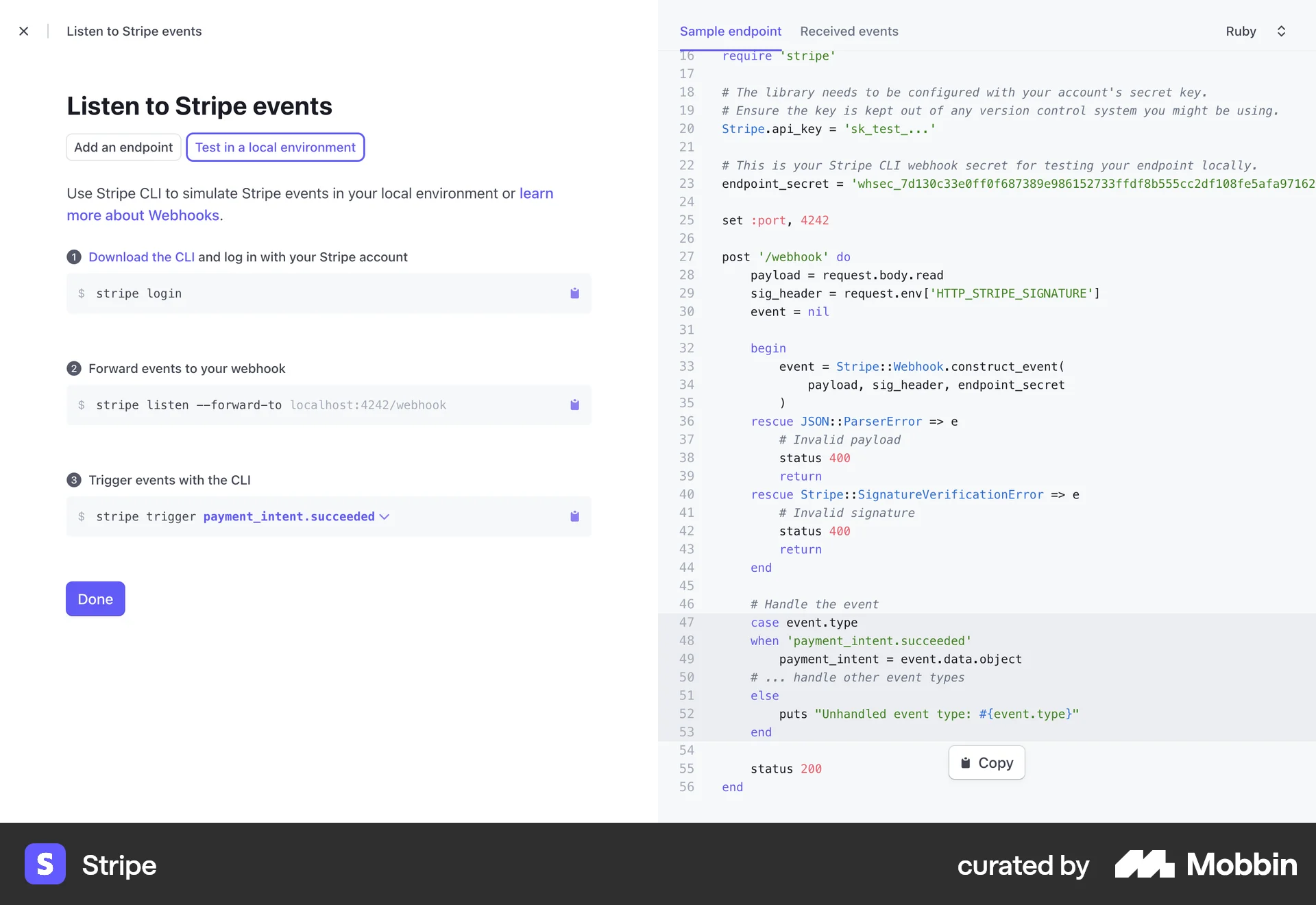Enable Test in a local environment
The width and height of the screenshot is (1316, 905).
[275, 147]
